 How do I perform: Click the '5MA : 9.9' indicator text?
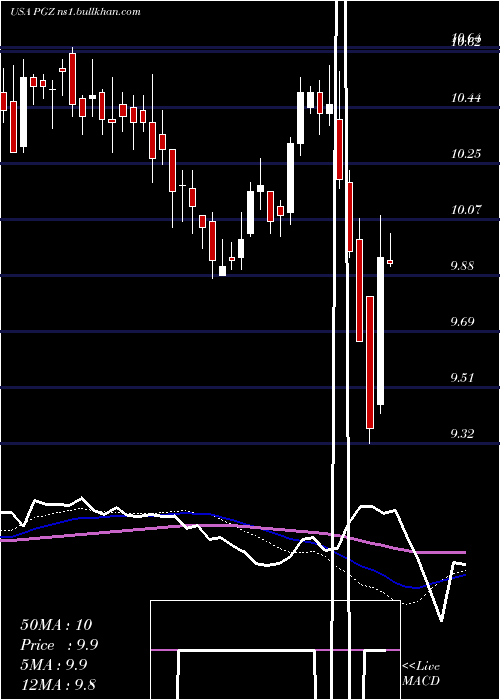pyautogui.click(x=54, y=665)
